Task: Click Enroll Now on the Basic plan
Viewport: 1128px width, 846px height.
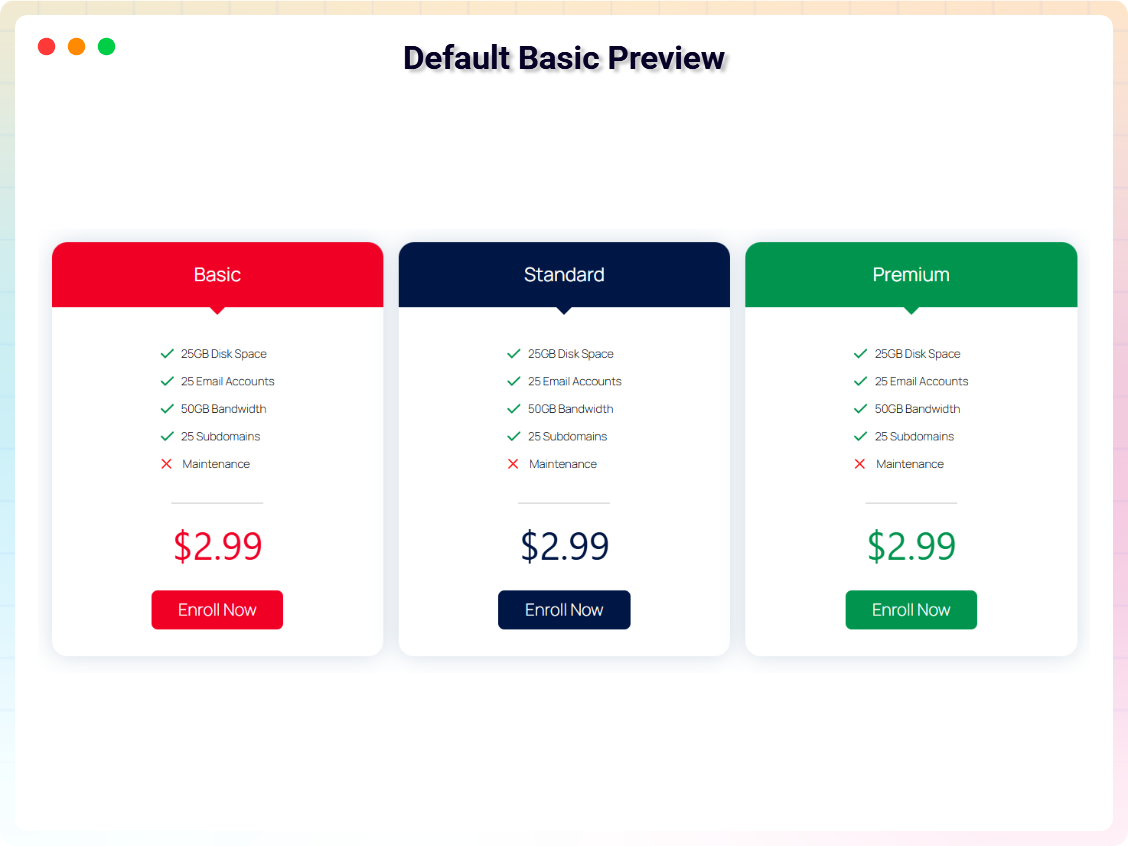Action: (217, 609)
